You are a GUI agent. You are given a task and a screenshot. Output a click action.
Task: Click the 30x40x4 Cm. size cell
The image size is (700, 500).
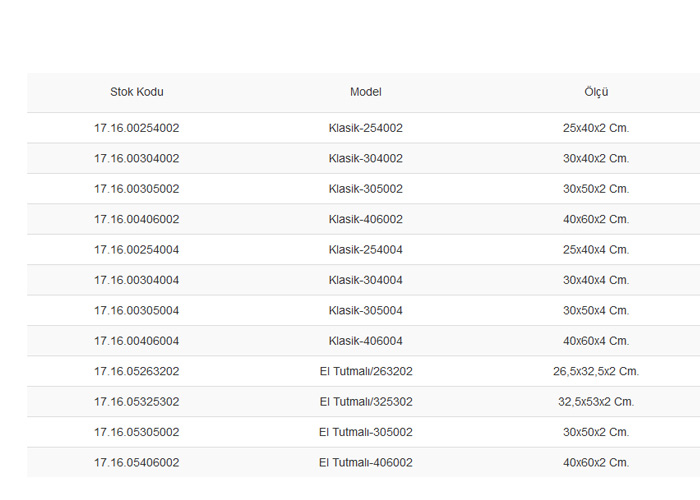[596, 280]
